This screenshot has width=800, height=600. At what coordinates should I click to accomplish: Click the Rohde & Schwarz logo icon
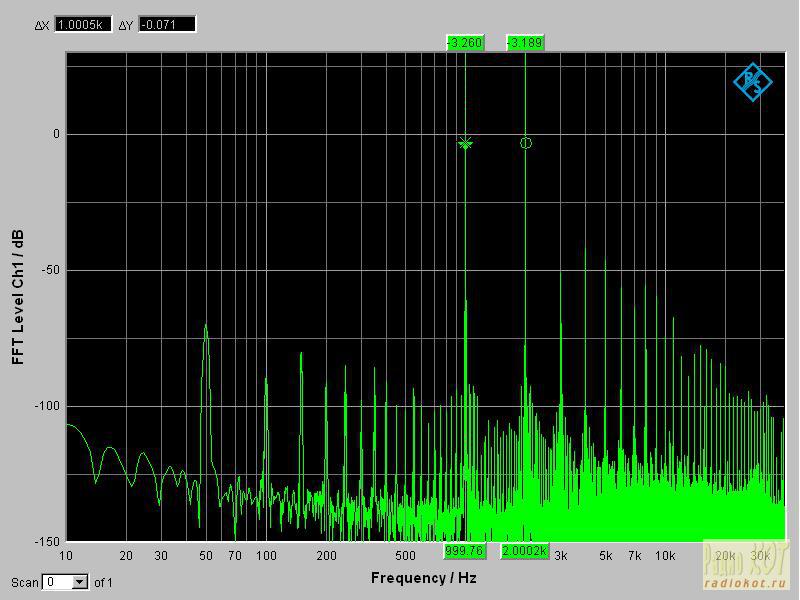tap(753, 82)
